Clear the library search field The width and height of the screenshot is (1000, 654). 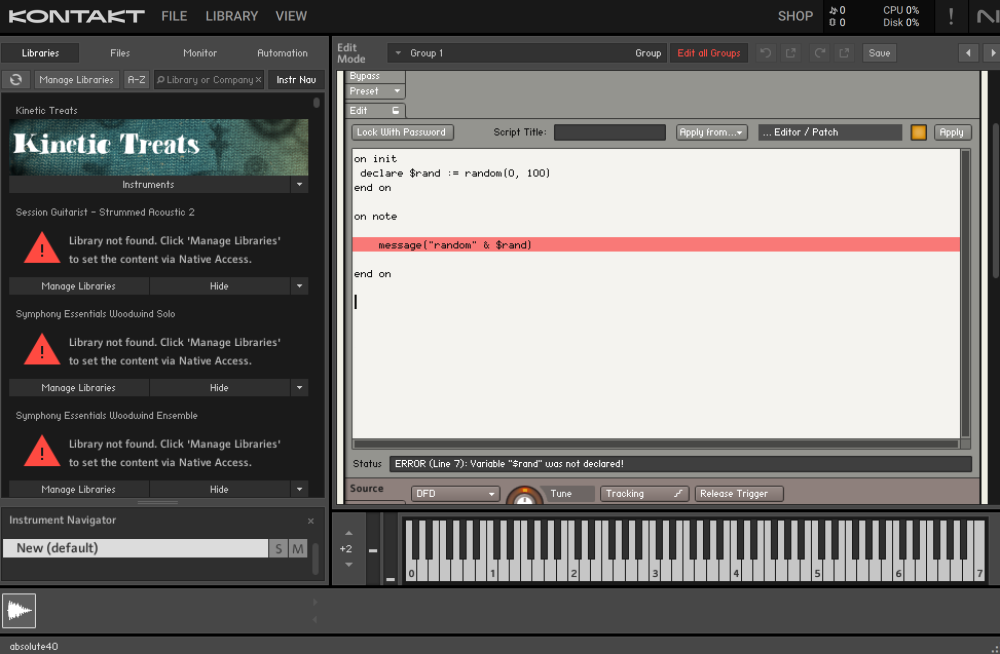[258, 80]
